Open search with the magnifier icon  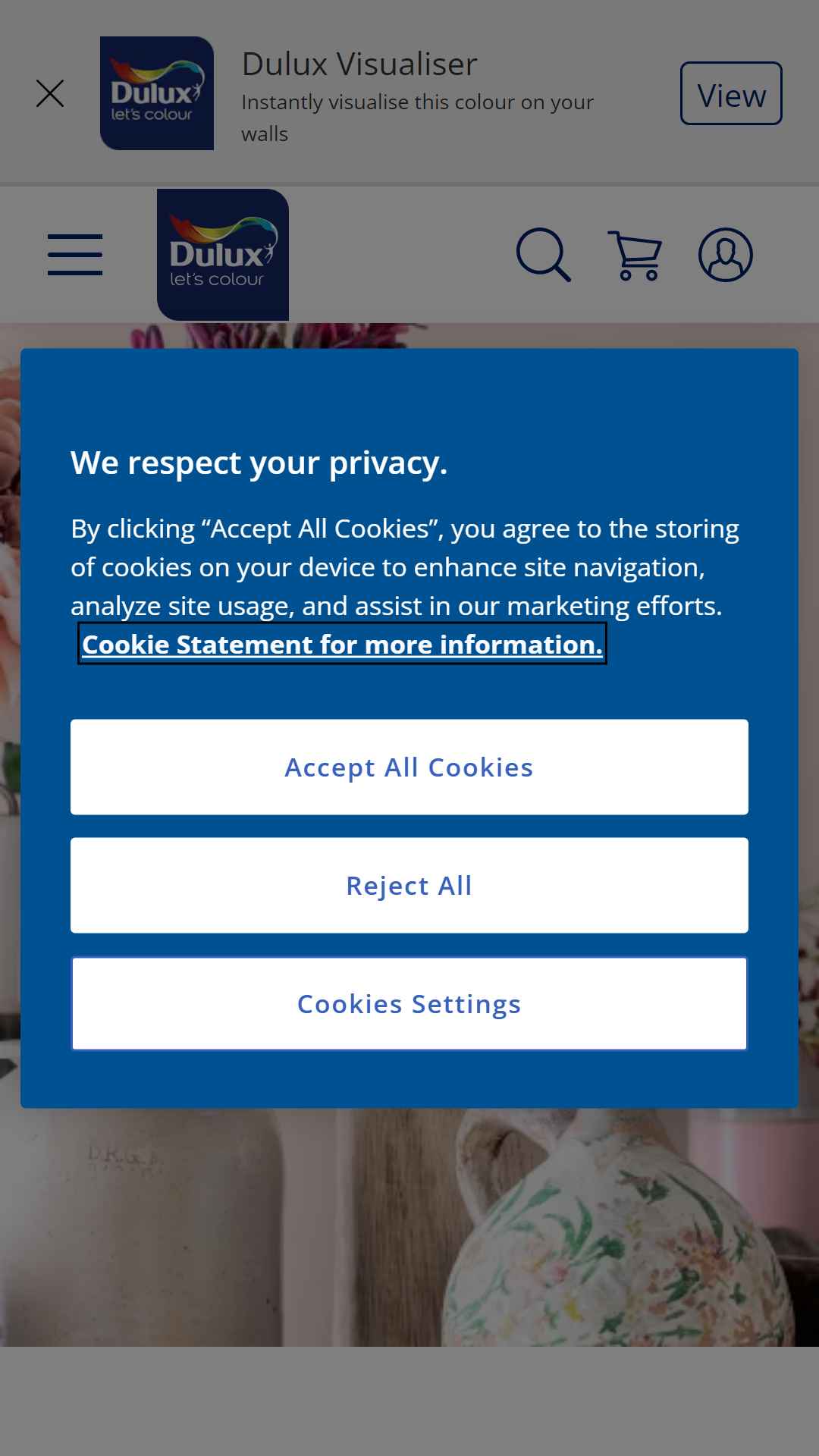[x=544, y=255]
